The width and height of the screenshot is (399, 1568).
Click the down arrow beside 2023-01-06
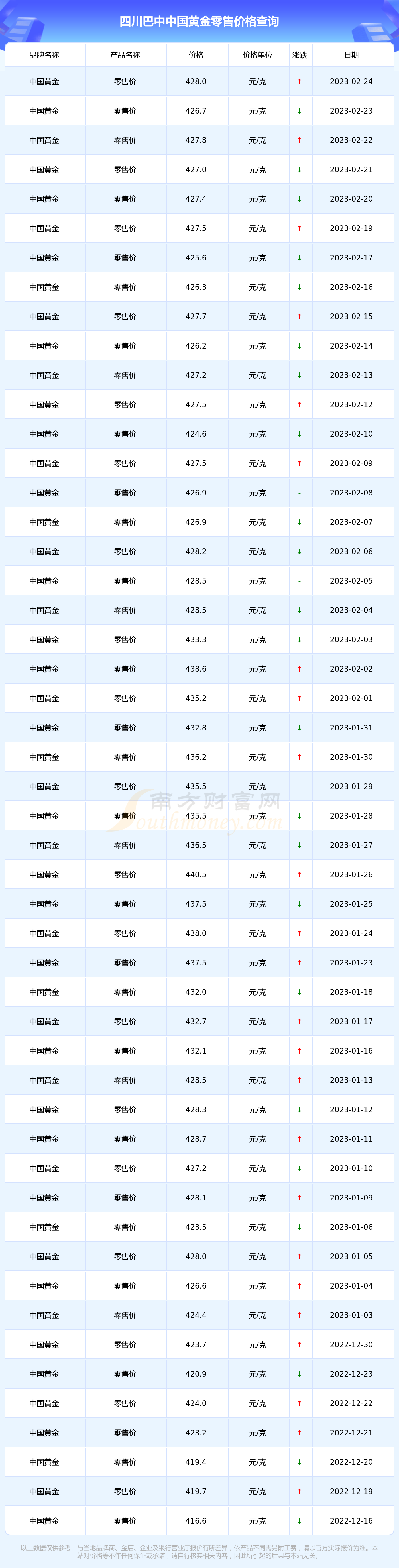299,1227
